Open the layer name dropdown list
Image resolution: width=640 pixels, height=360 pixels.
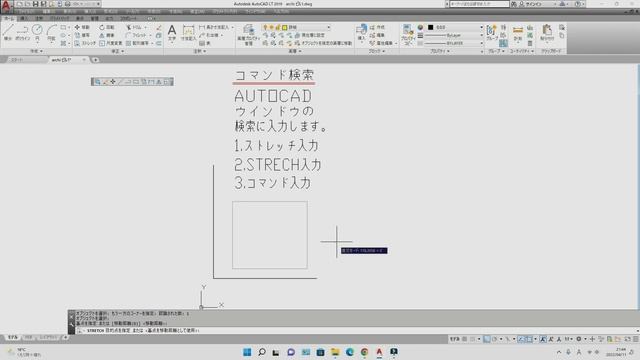click(296, 27)
